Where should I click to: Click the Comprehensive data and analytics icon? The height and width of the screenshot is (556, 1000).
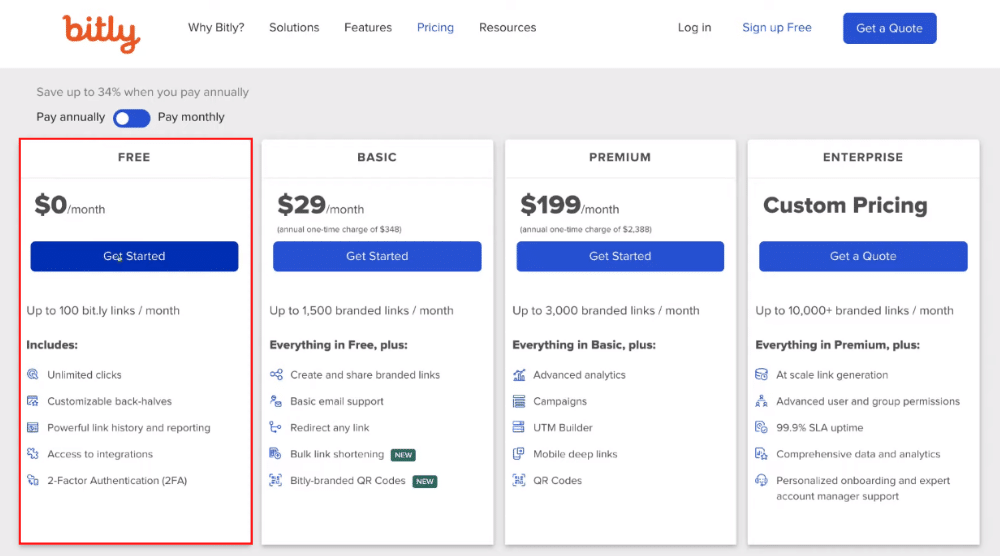pyautogui.click(x=761, y=453)
